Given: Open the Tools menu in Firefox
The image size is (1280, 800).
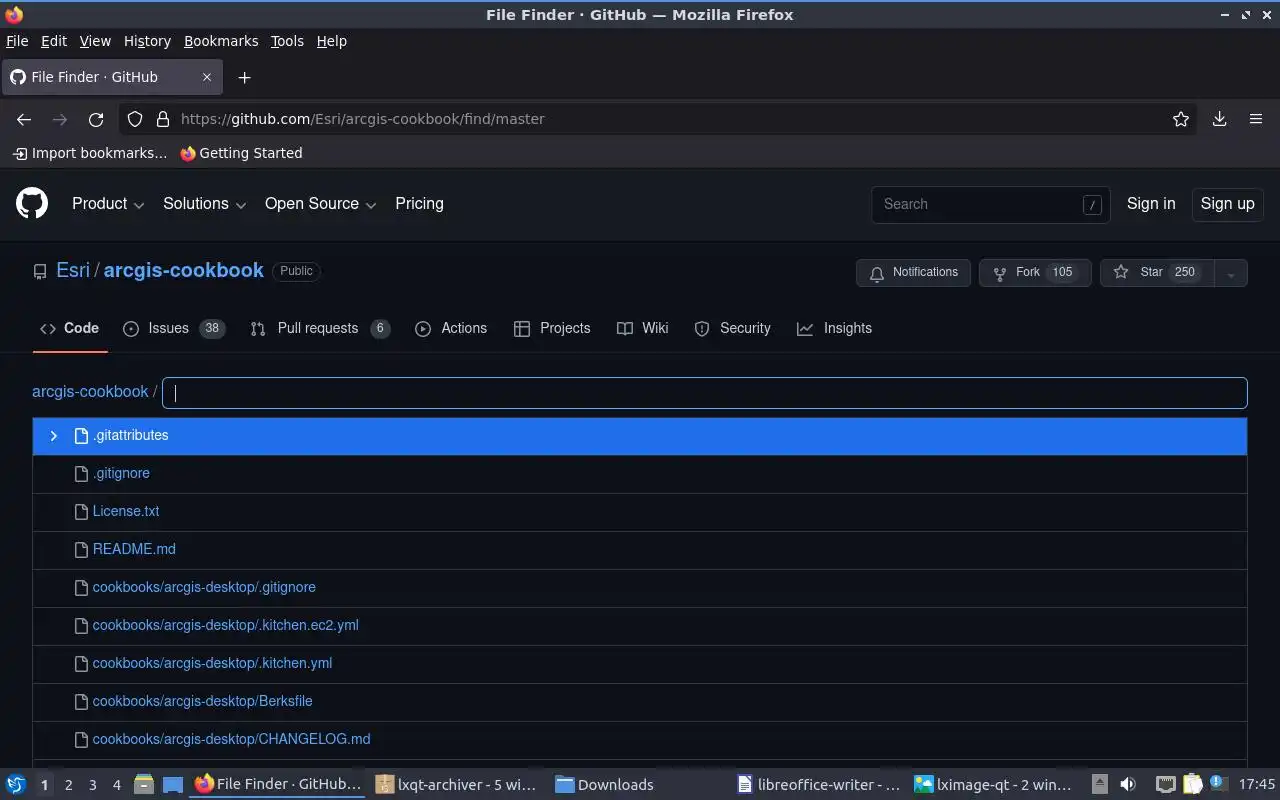Looking at the screenshot, I should (287, 41).
